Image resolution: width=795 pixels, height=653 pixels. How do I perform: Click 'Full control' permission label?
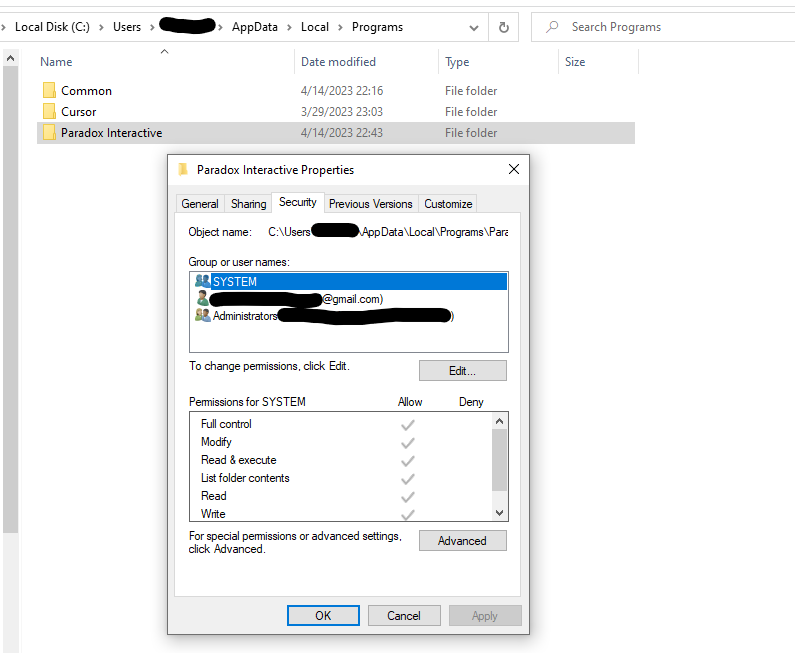point(226,424)
